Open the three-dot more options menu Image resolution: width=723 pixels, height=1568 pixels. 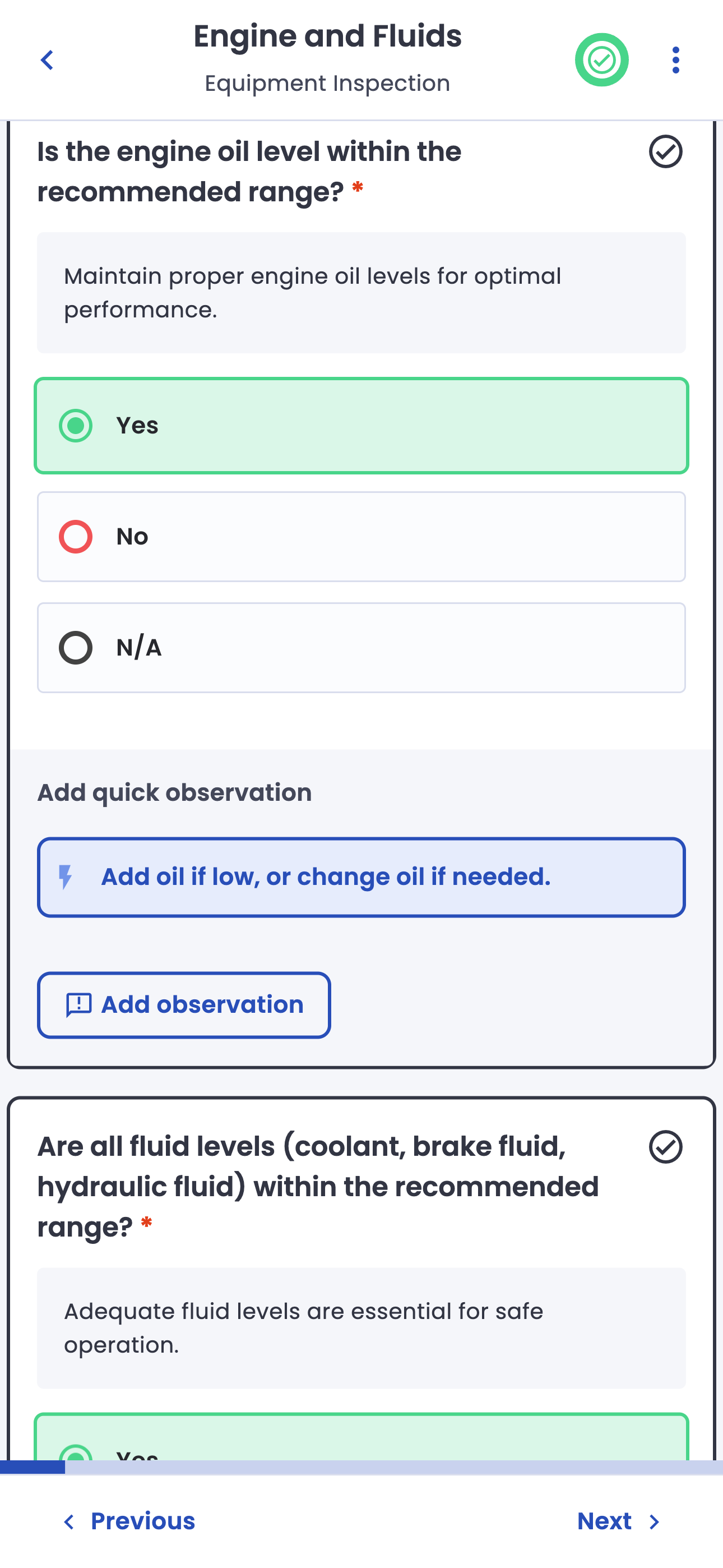click(675, 60)
